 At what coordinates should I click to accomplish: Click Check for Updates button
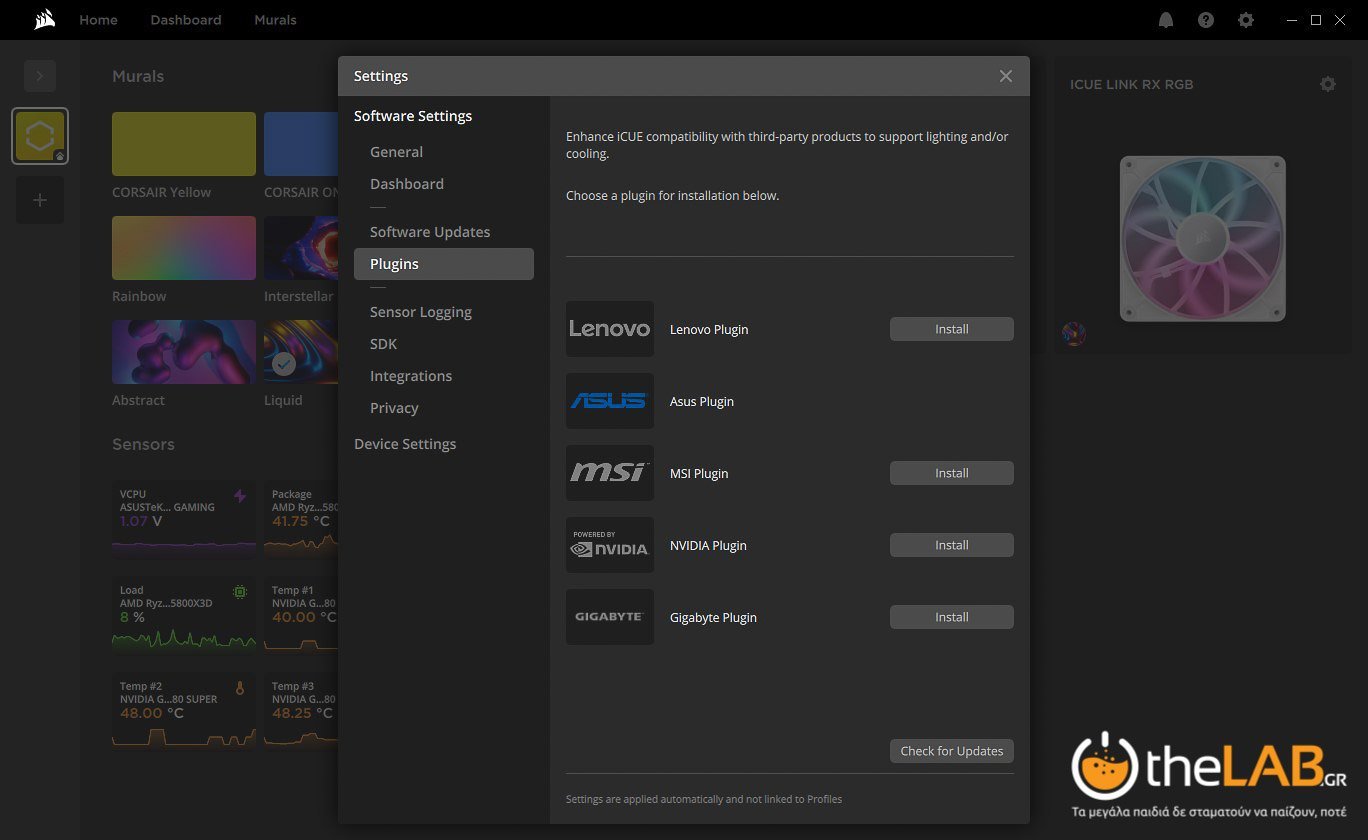(952, 751)
